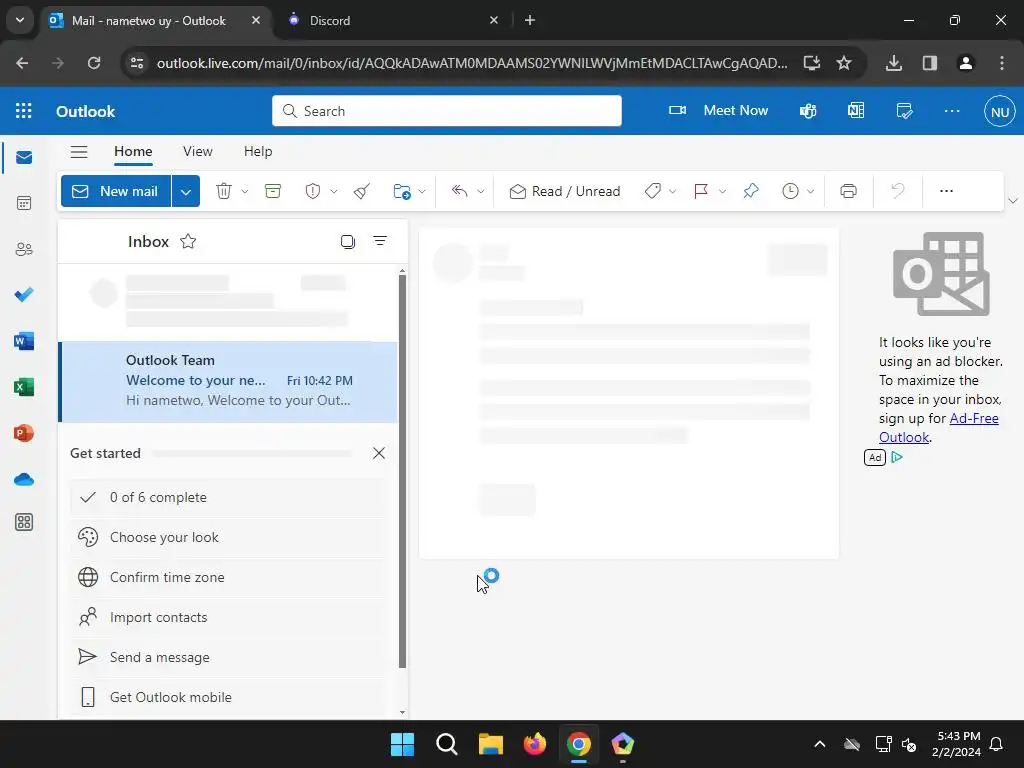
Task: Open the Filter menu in Inbox
Action: tap(380, 242)
